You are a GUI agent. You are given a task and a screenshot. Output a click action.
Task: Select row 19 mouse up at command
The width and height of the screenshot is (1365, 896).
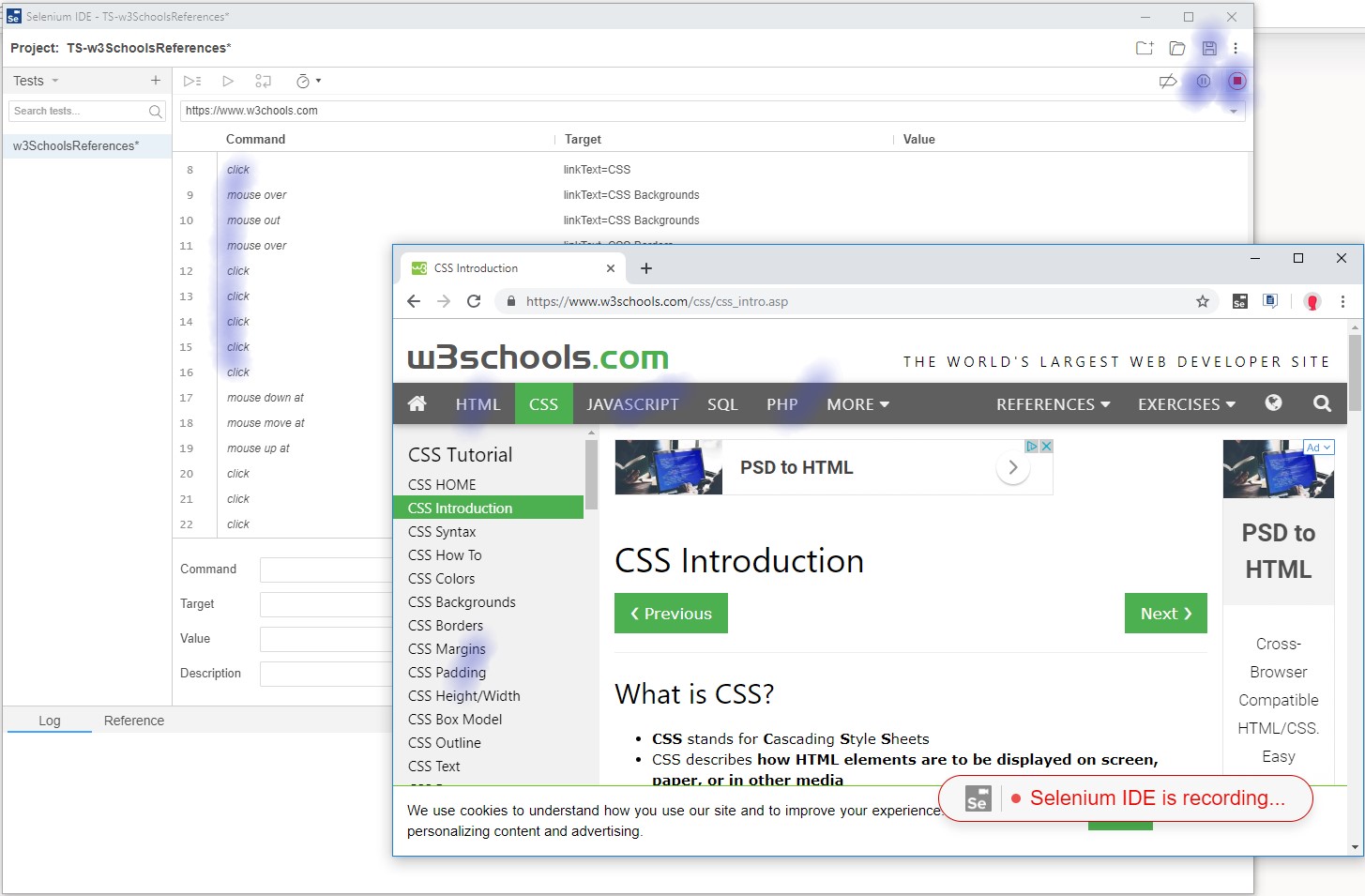pyautogui.click(x=282, y=448)
